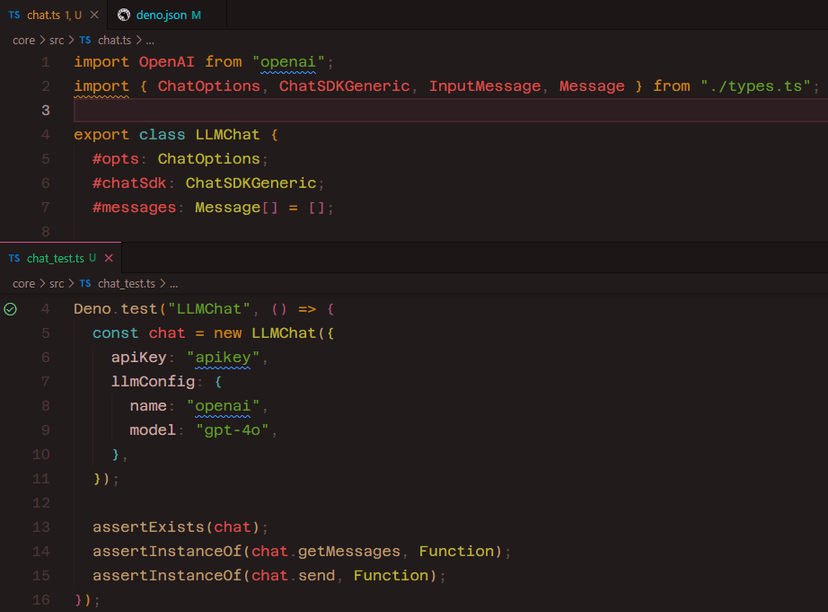Click the TS icon on the chat_test.ts tab

pos(14,258)
